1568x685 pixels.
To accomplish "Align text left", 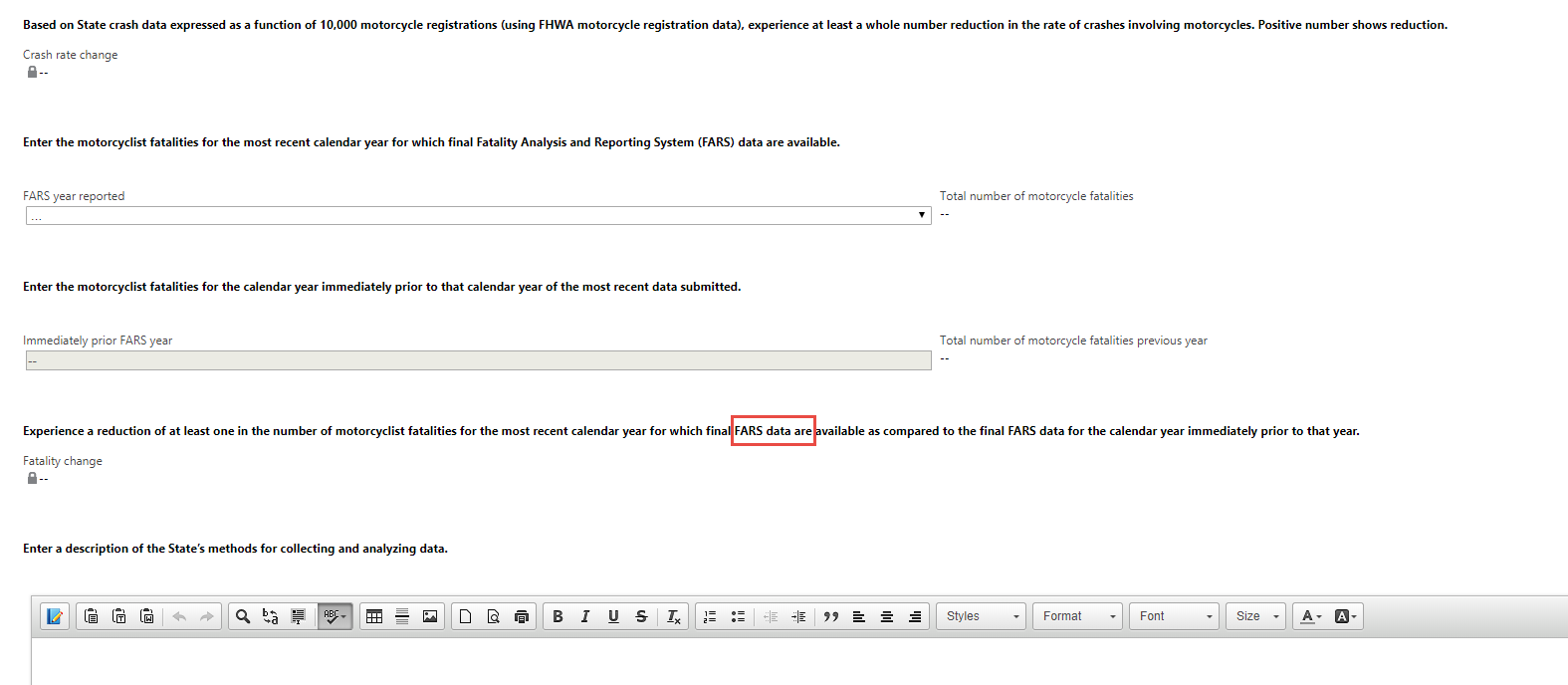I will point(859,616).
